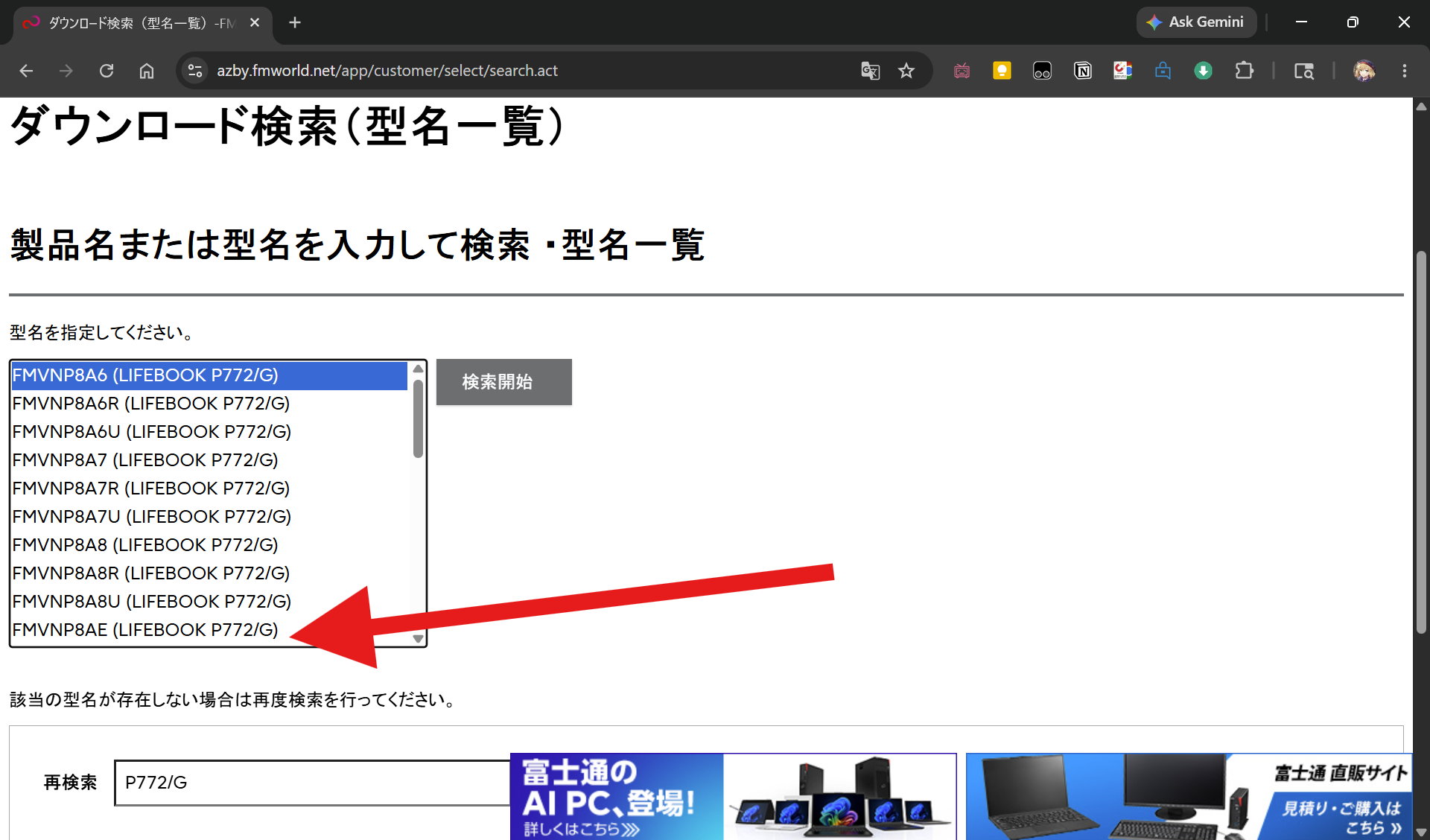Click model list scroll-up arrow
Viewport: 1430px width, 840px height.
click(418, 369)
